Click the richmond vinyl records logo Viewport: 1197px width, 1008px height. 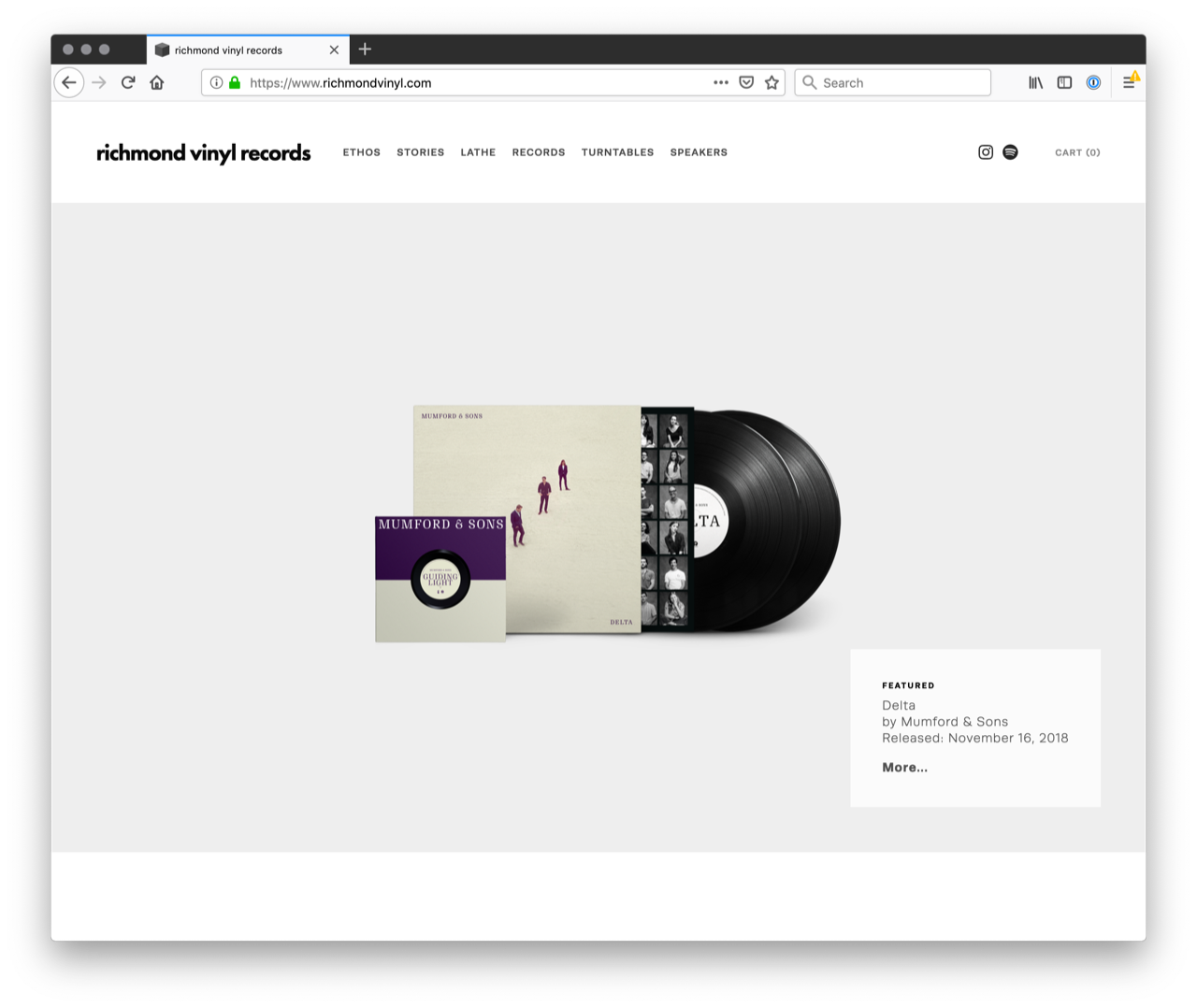(204, 153)
